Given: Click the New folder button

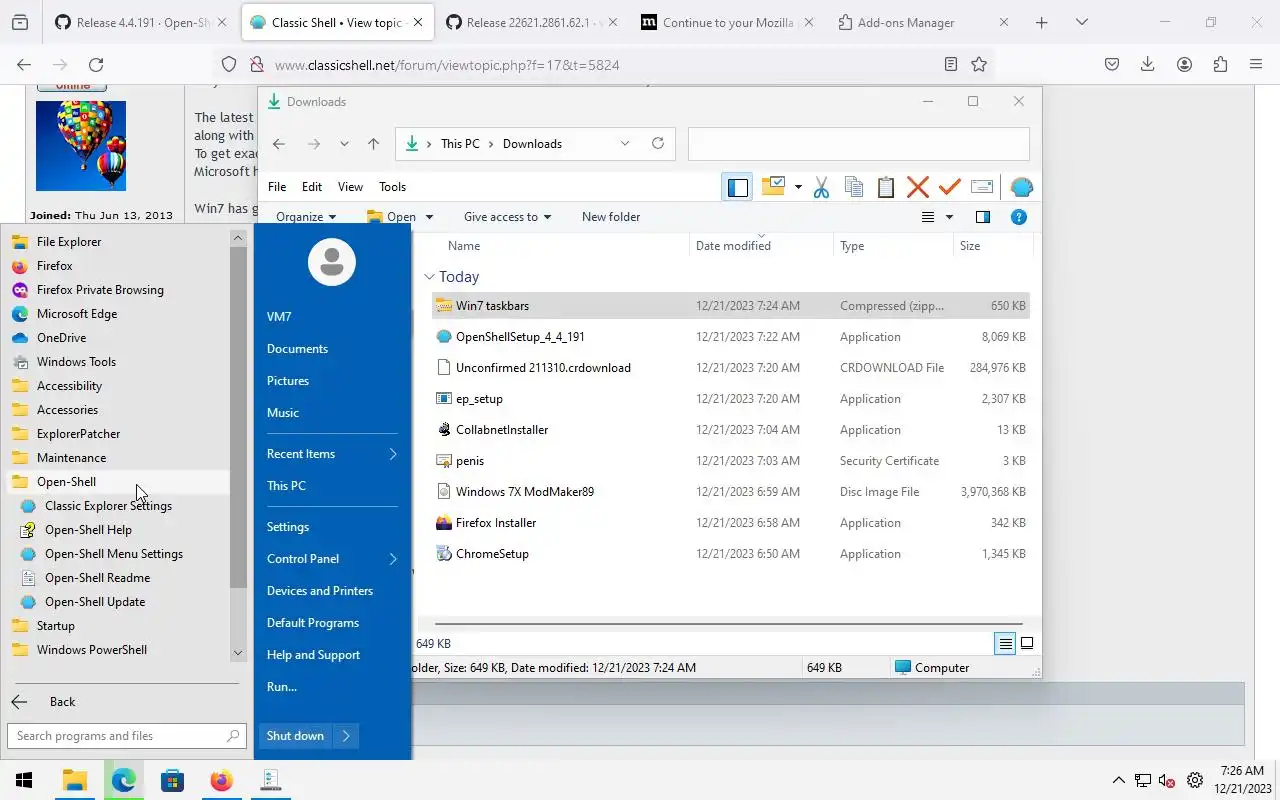Looking at the screenshot, I should tap(611, 217).
